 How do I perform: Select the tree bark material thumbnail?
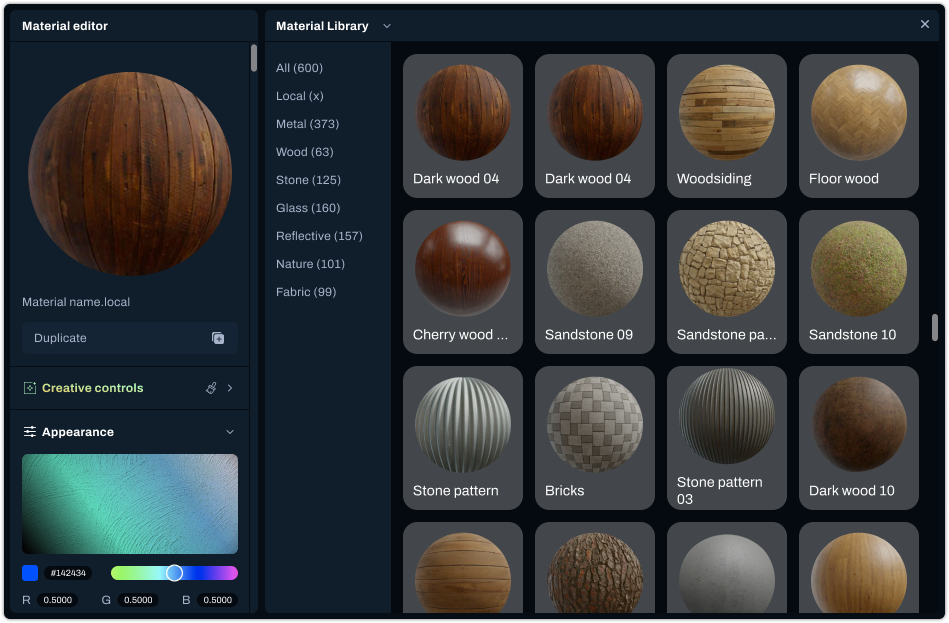coord(594,568)
